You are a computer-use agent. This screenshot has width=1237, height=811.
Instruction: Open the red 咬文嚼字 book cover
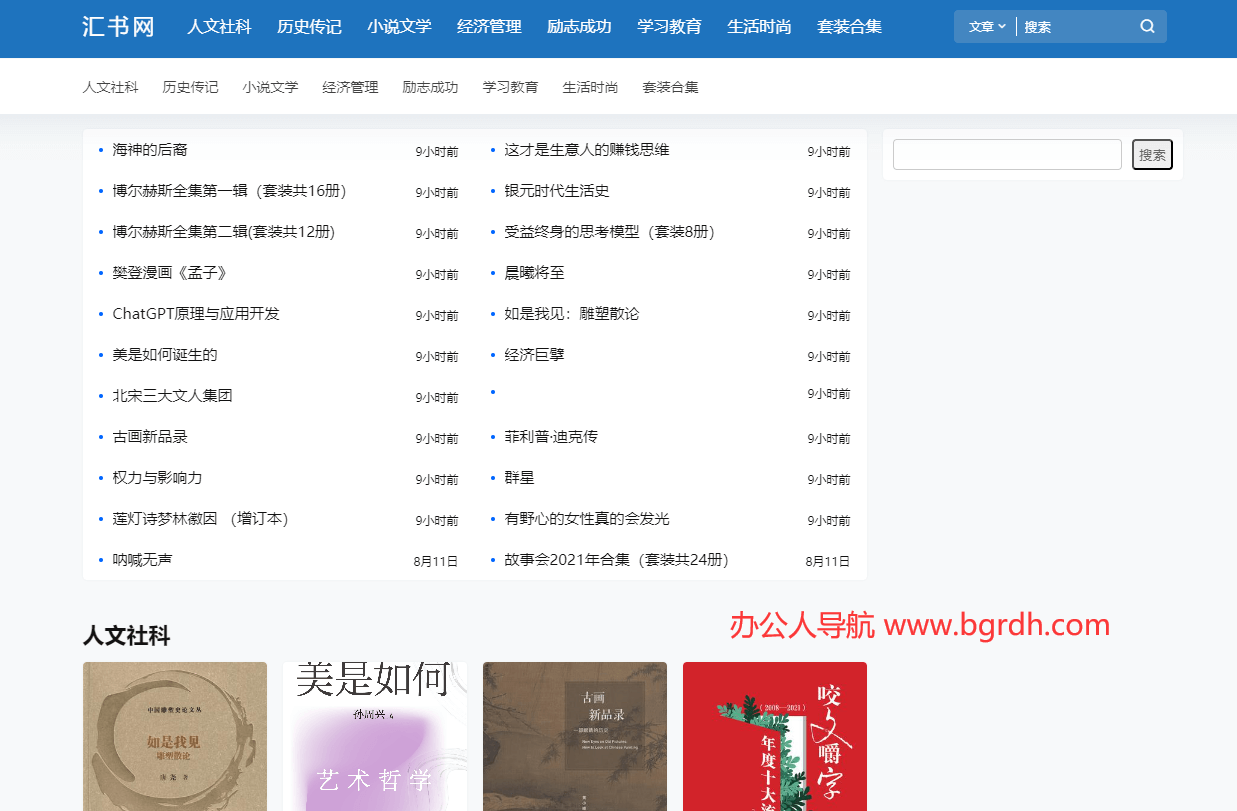pos(775,736)
